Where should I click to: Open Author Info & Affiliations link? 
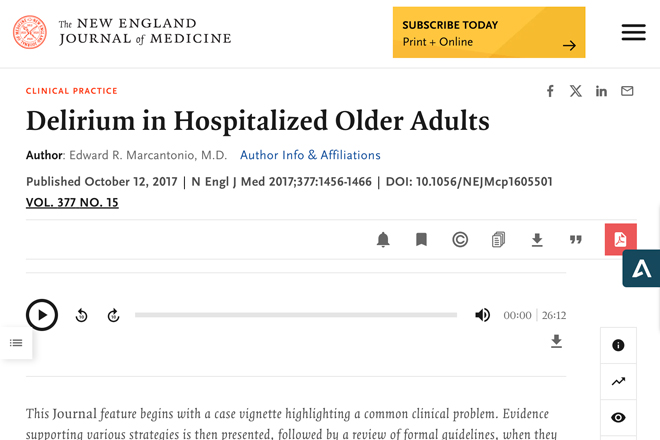click(x=310, y=155)
